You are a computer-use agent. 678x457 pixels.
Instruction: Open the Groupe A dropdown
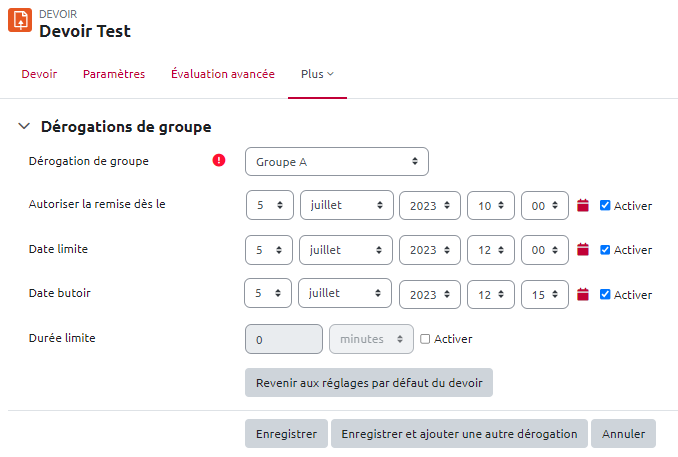[x=336, y=161]
